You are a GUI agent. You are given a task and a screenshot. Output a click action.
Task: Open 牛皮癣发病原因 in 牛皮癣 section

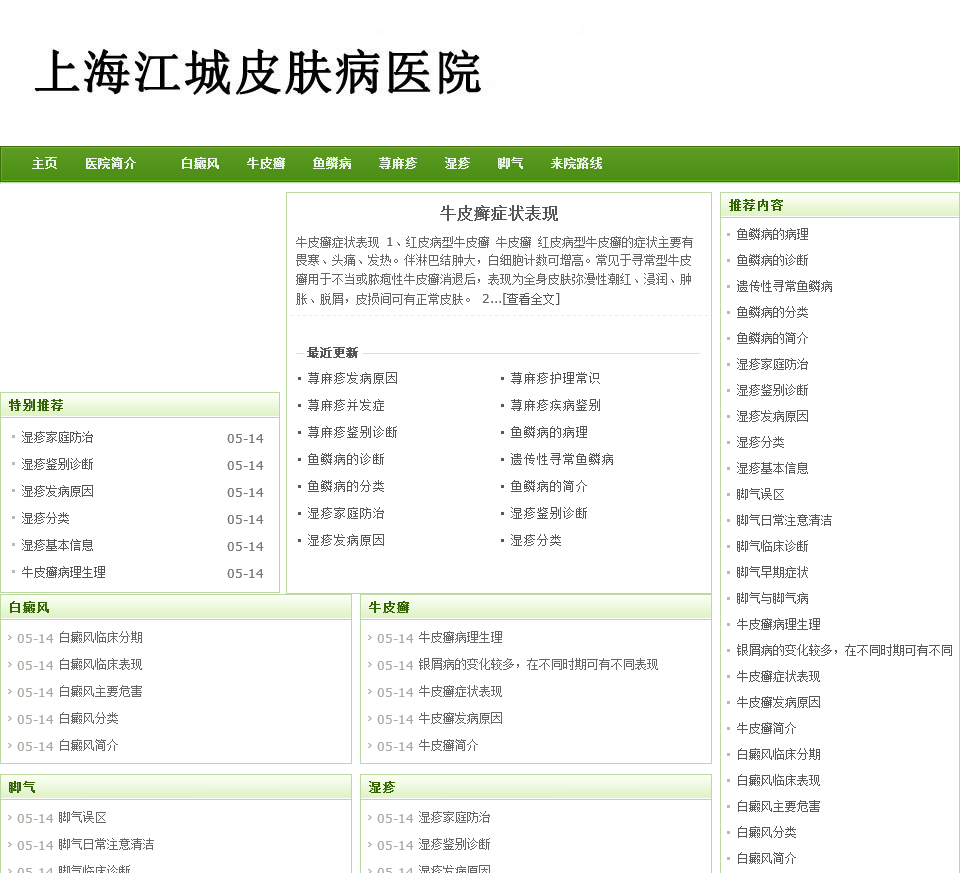(460, 718)
